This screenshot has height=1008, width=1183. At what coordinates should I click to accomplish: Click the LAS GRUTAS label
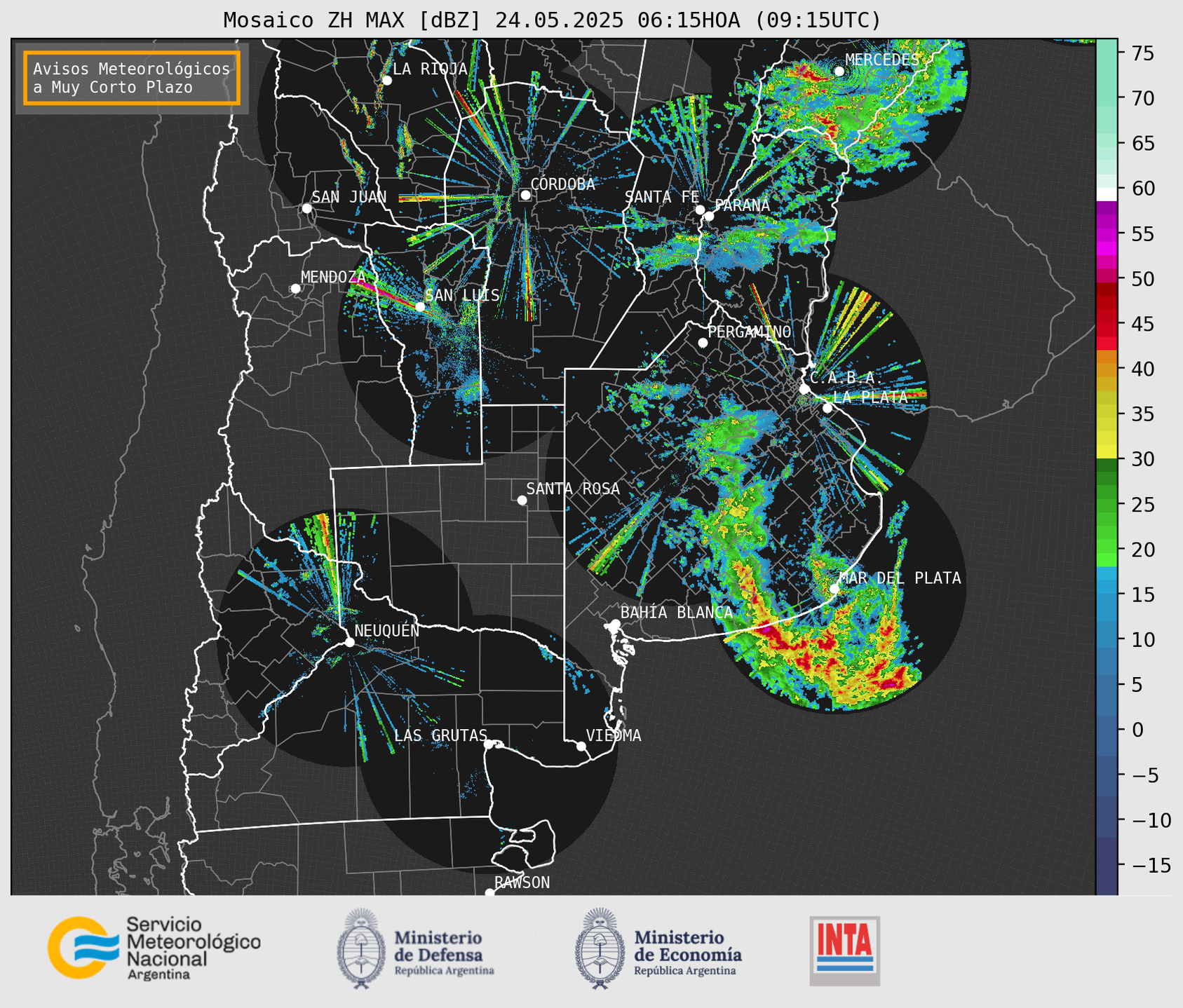pyautogui.click(x=440, y=735)
